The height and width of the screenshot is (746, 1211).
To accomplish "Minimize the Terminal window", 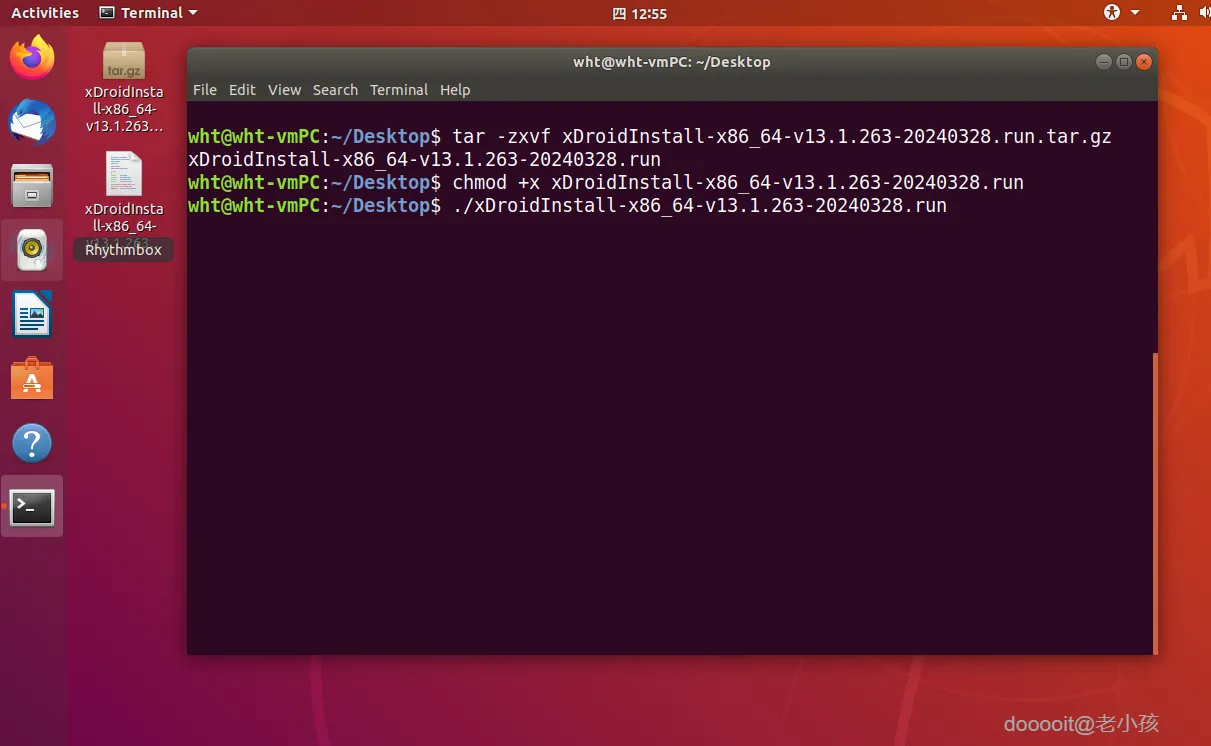I will pyautogui.click(x=1103, y=61).
